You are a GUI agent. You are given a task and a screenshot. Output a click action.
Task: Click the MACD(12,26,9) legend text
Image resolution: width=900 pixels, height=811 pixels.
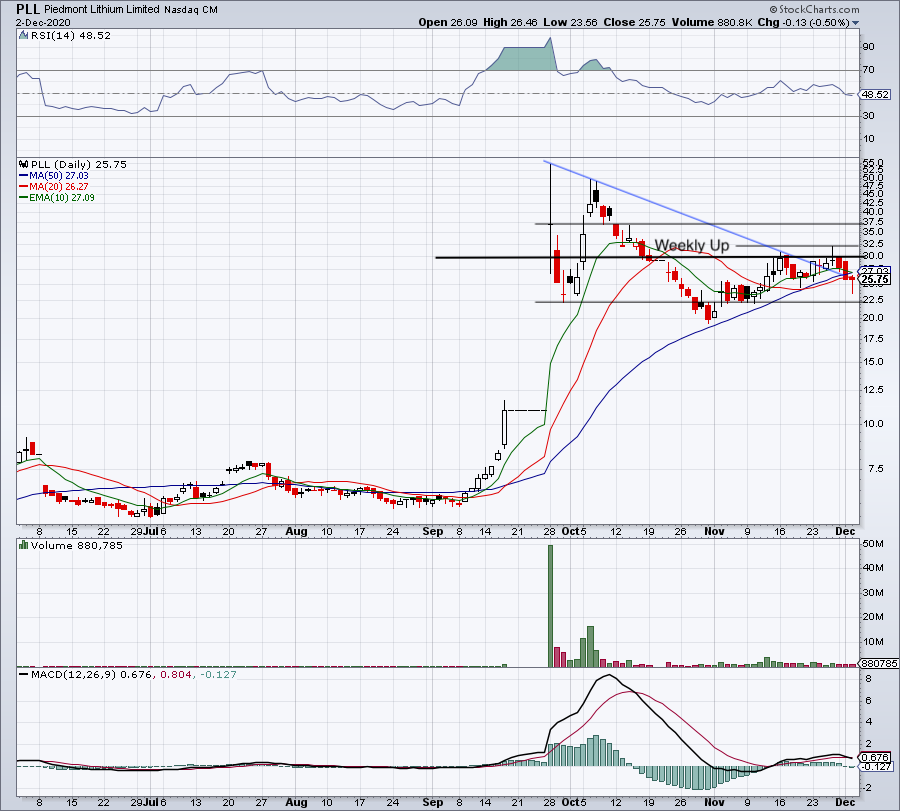pyautogui.click(x=74, y=674)
